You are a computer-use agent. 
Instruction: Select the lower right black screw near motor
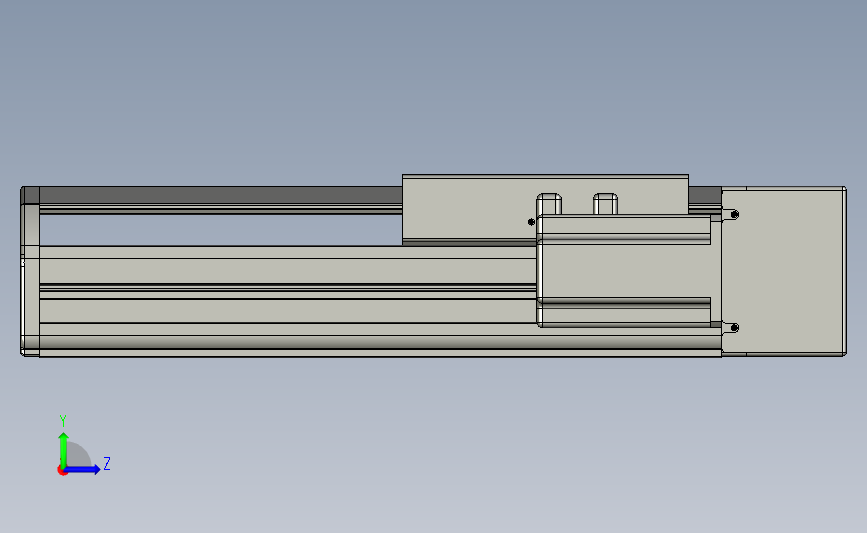734,328
